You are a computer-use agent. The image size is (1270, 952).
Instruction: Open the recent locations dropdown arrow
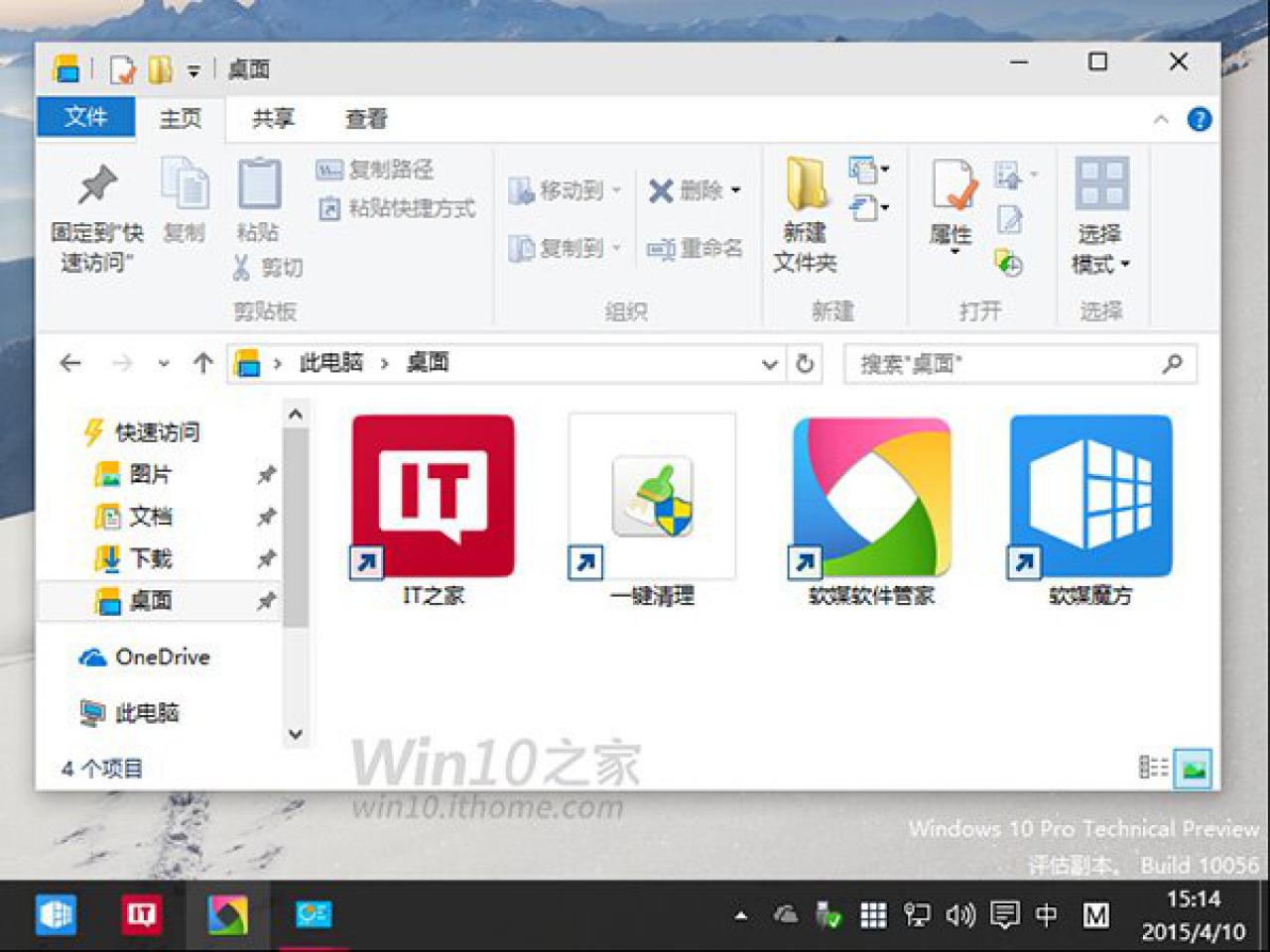(164, 364)
